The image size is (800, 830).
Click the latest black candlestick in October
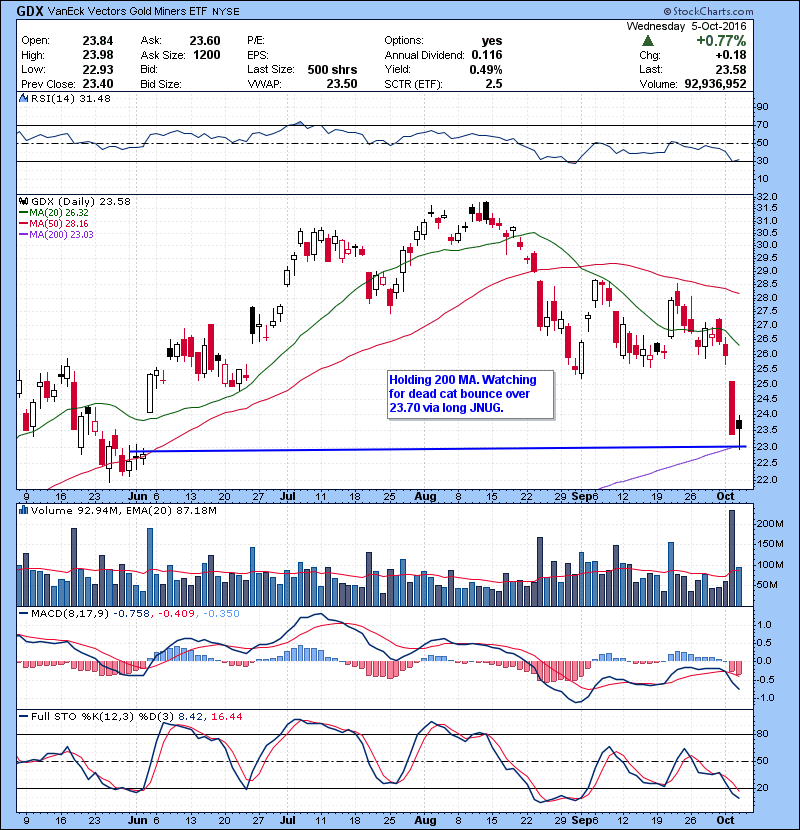pyautogui.click(x=739, y=425)
